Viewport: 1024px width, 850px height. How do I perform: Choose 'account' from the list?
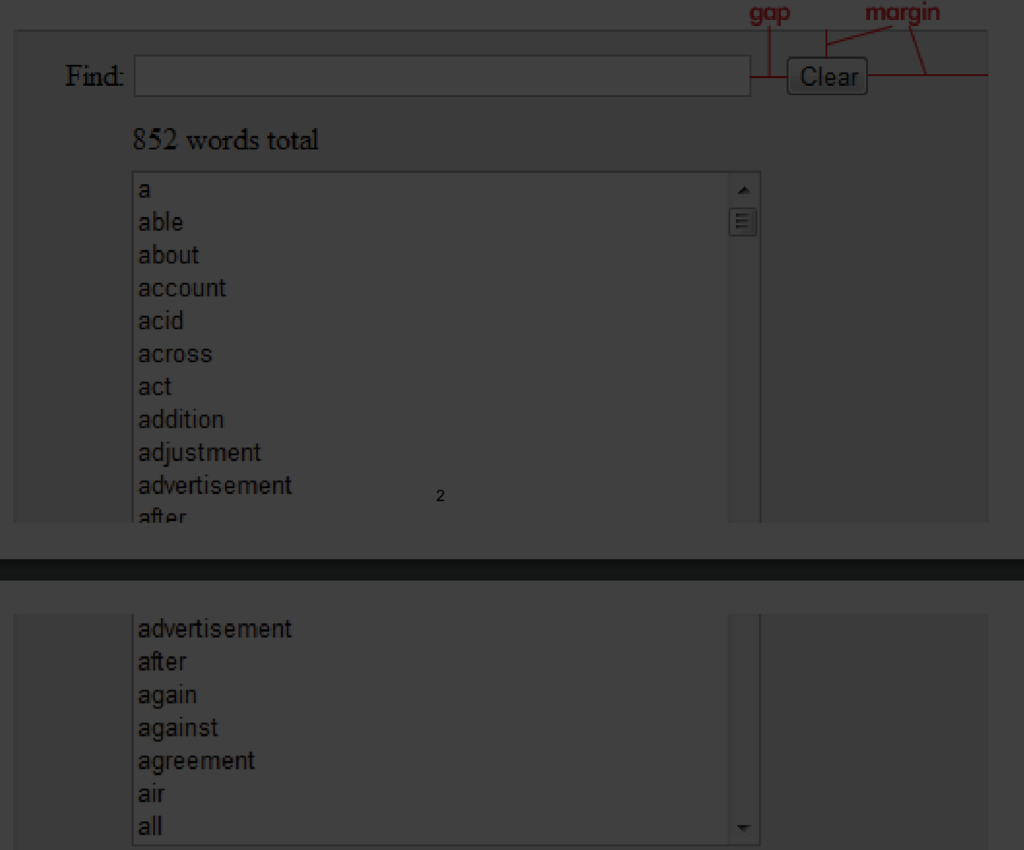(182, 288)
